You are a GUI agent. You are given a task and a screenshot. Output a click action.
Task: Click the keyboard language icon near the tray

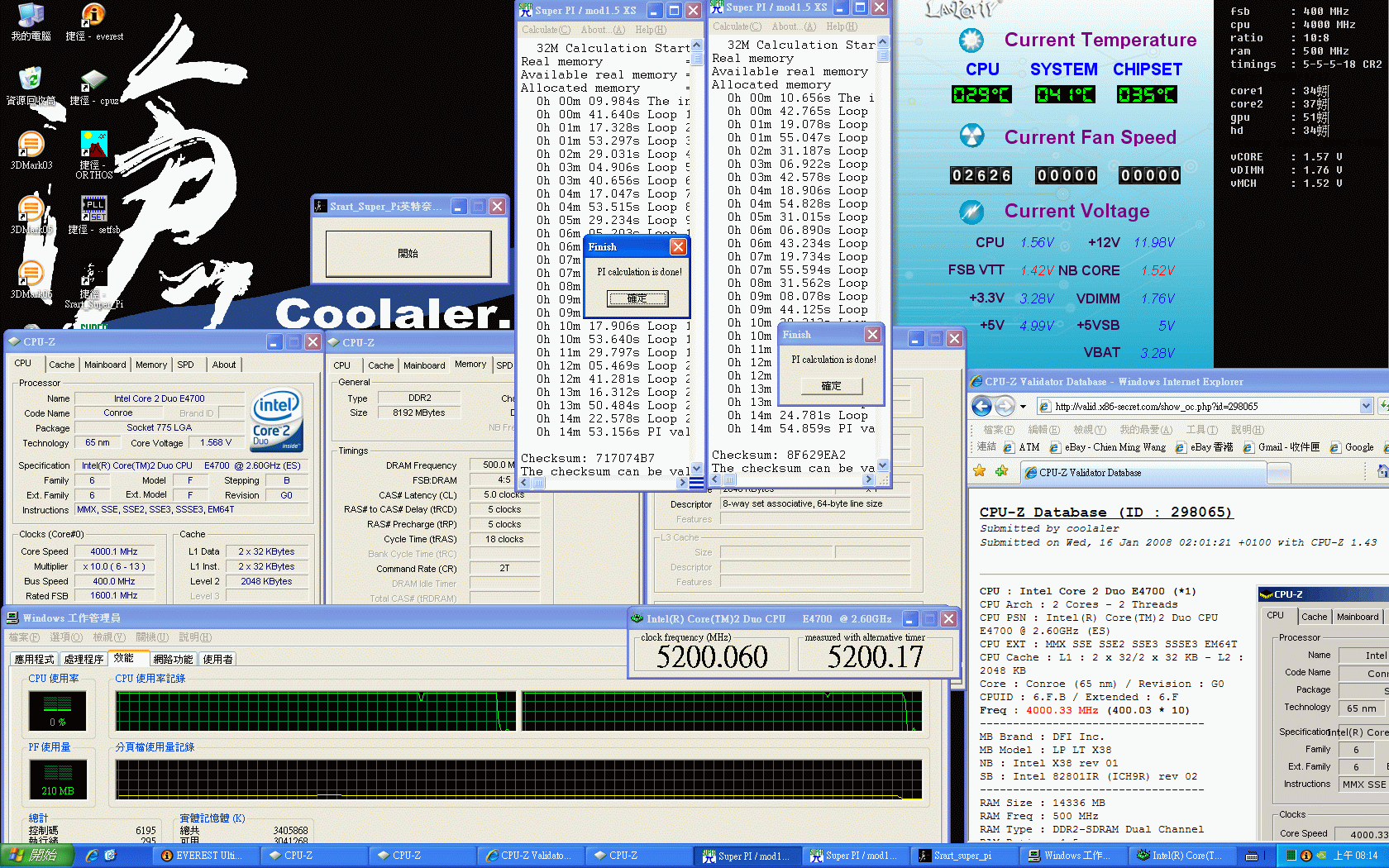coord(1252,856)
